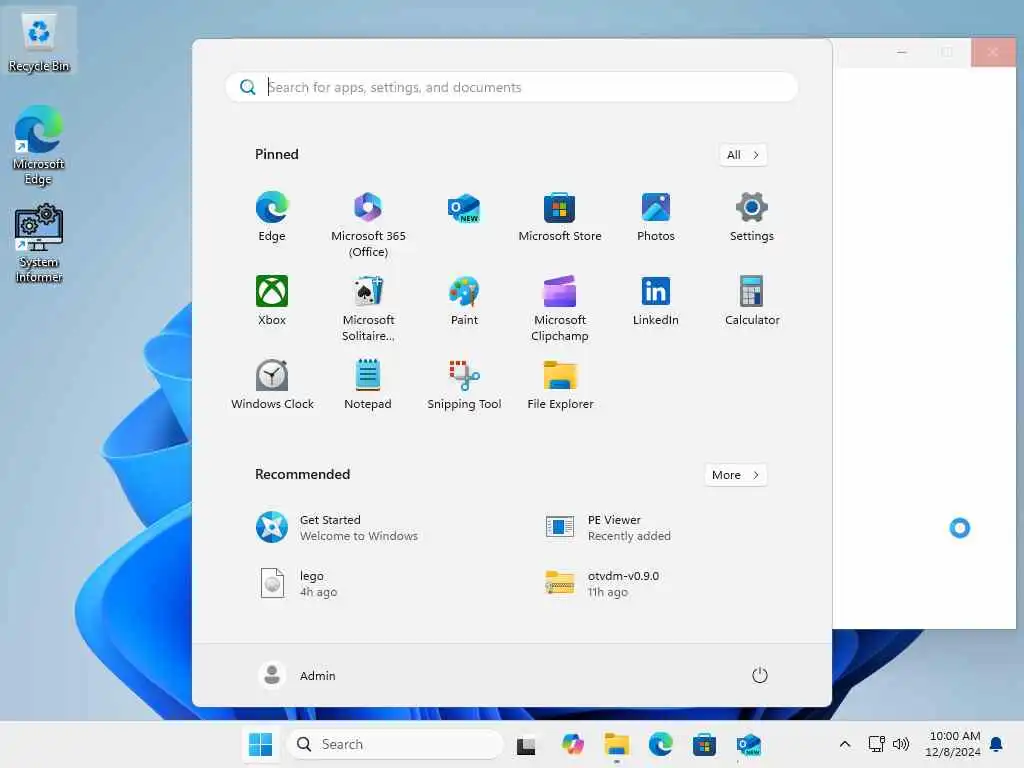The width and height of the screenshot is (1024, 768).
Task: Open the Snipping Tool
Action: point(464,385)
